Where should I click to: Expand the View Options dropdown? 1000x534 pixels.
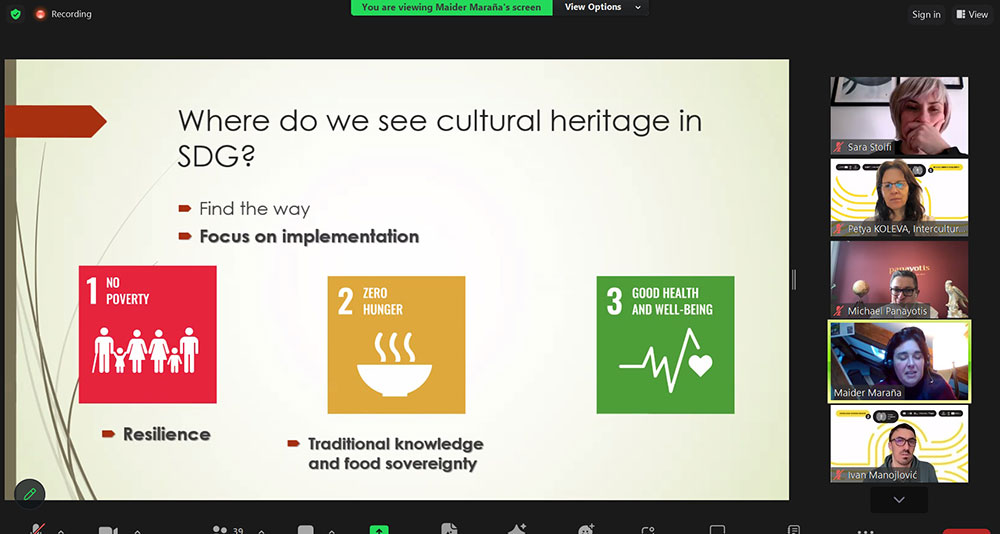point(599,7)
